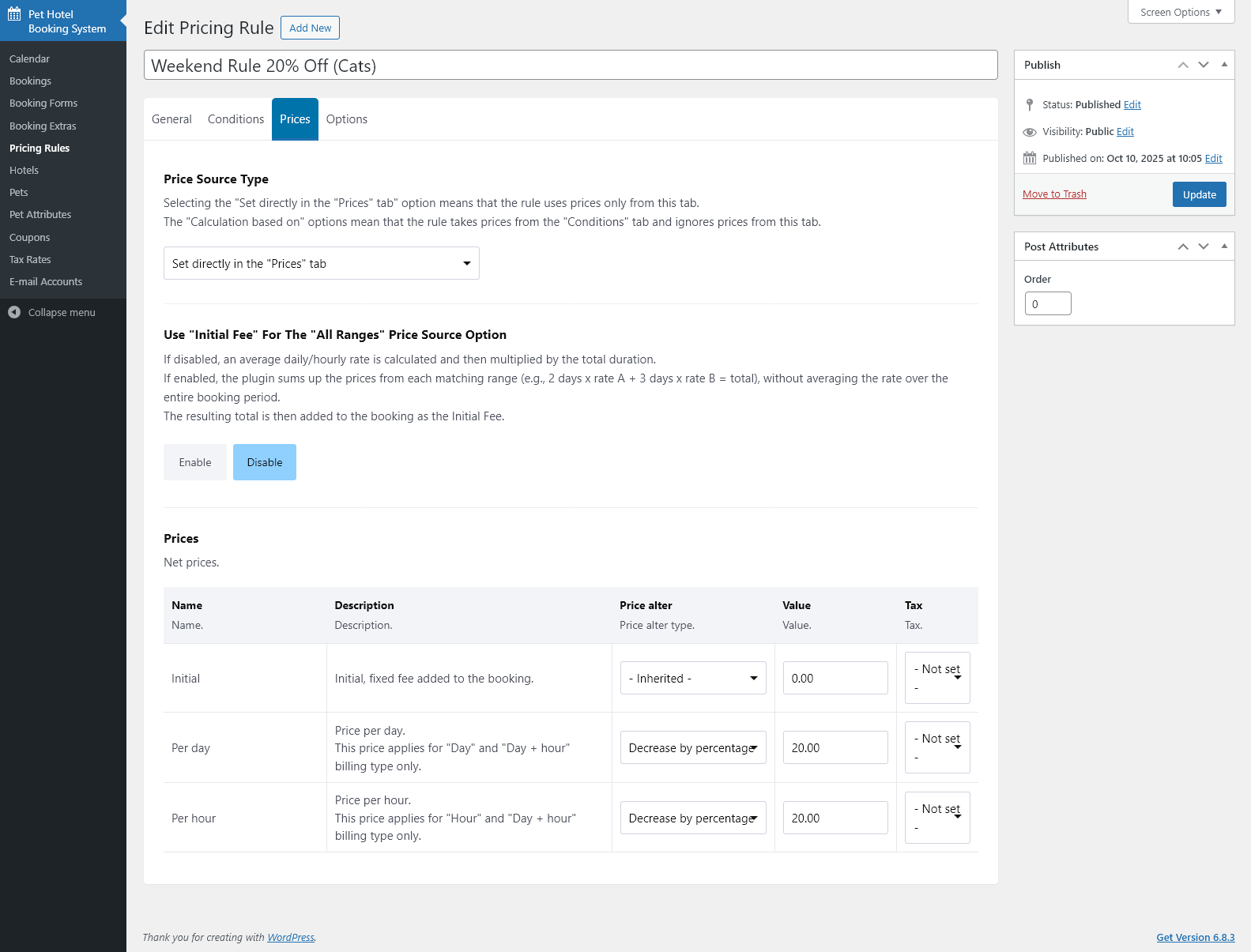Click the Pet Hotel calendar icon

point(14,14)
